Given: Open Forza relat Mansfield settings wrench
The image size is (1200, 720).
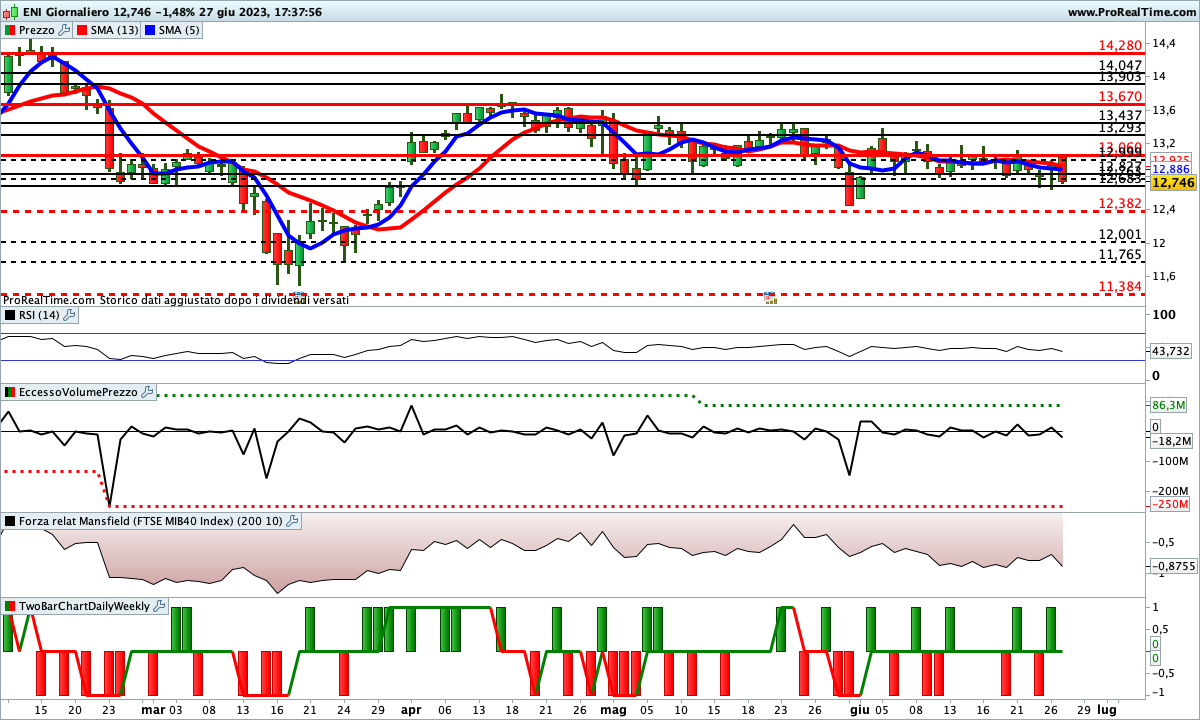Looking at the screenshot, I should point(292,521).
